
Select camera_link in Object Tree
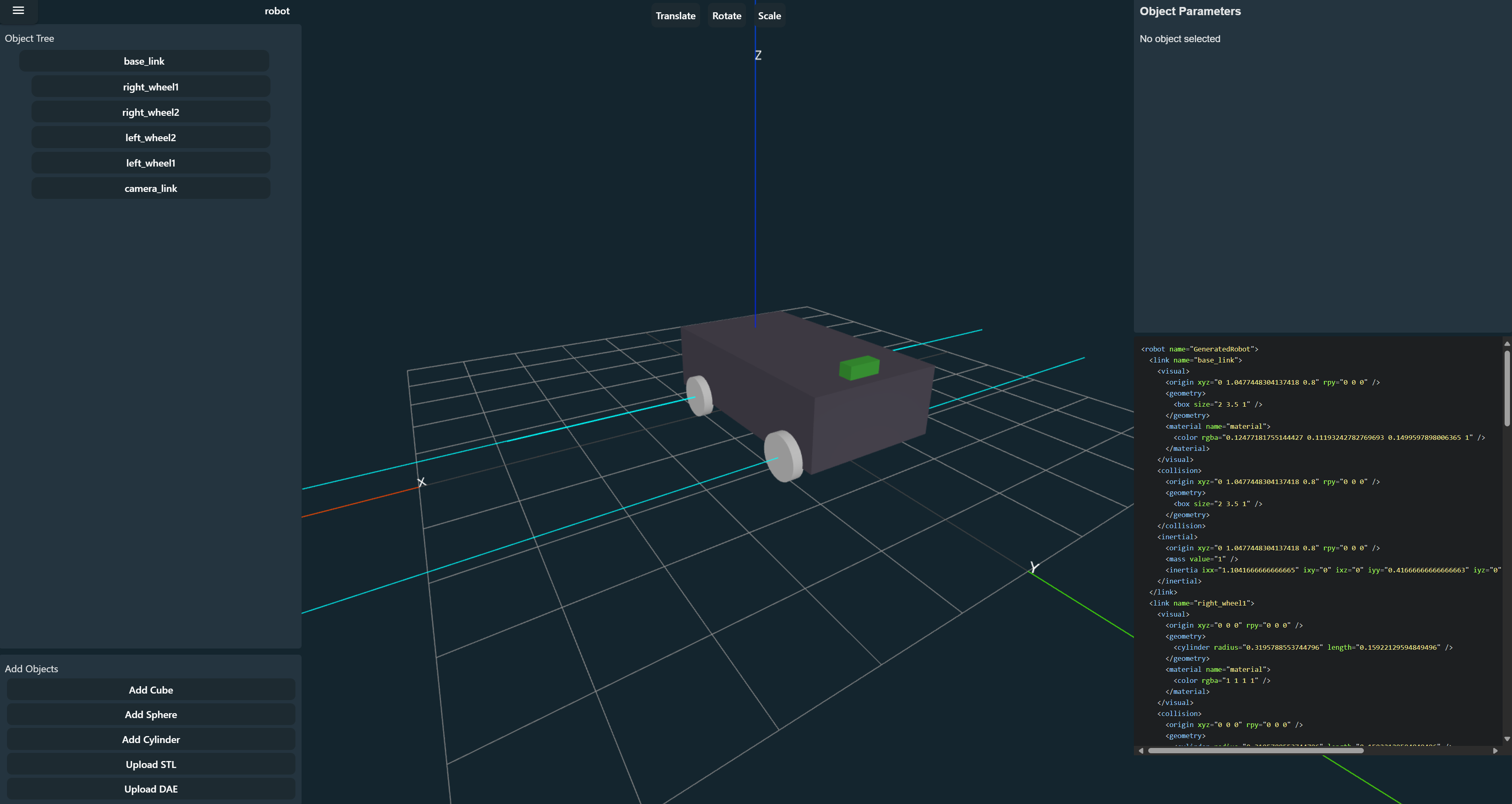(150, 188)
